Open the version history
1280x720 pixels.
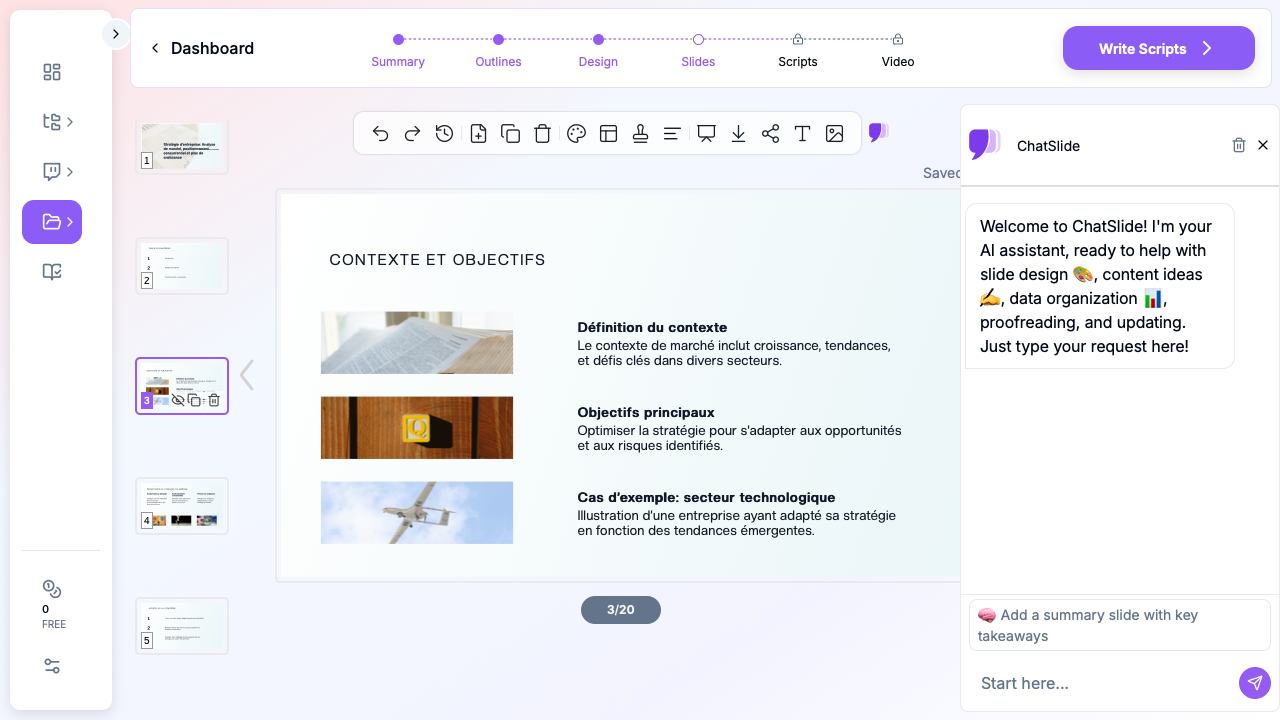point(444,133)
